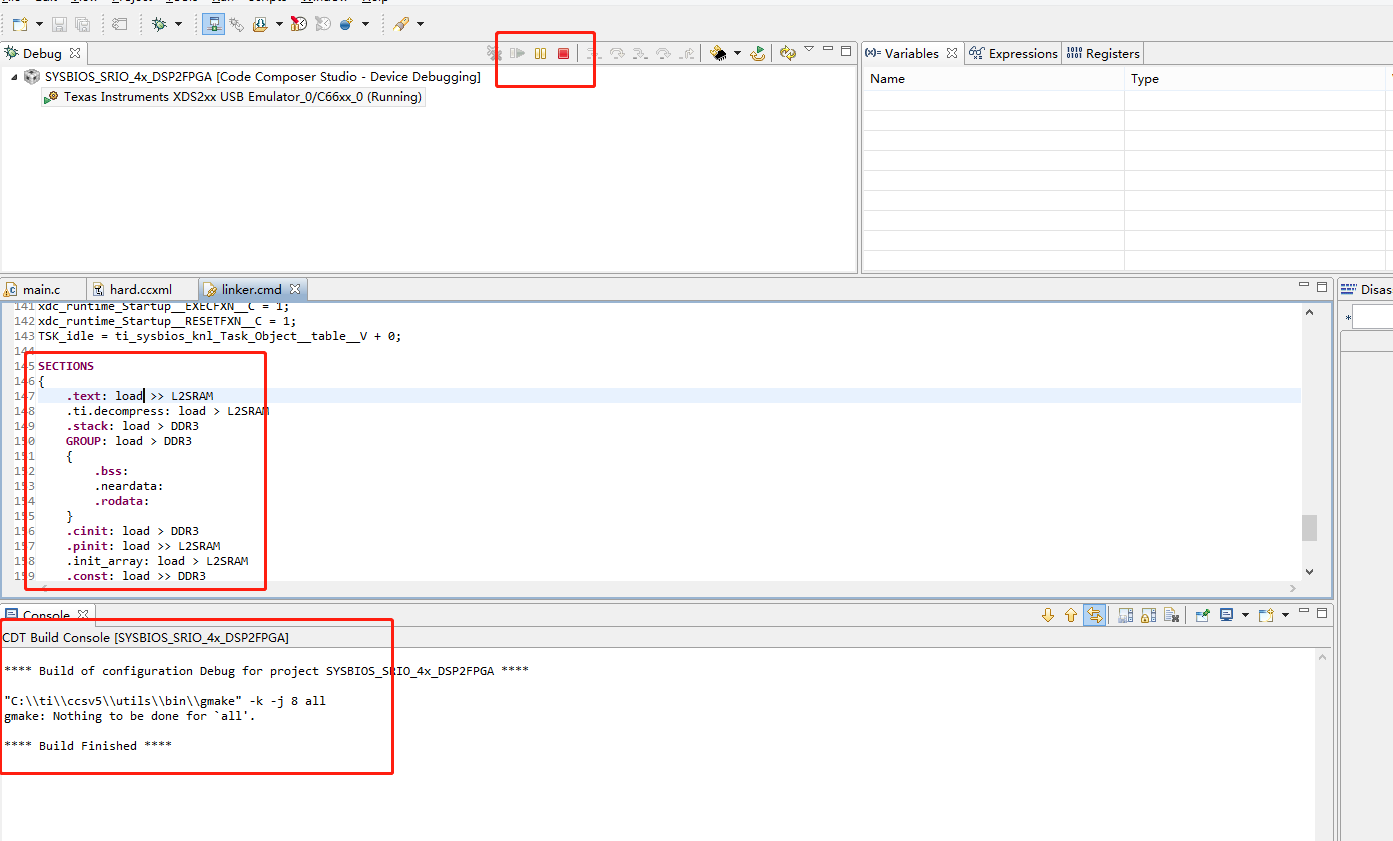Switch to the Variables tab
Screen dimensions: 1393x841
click(x=911, y=53)
